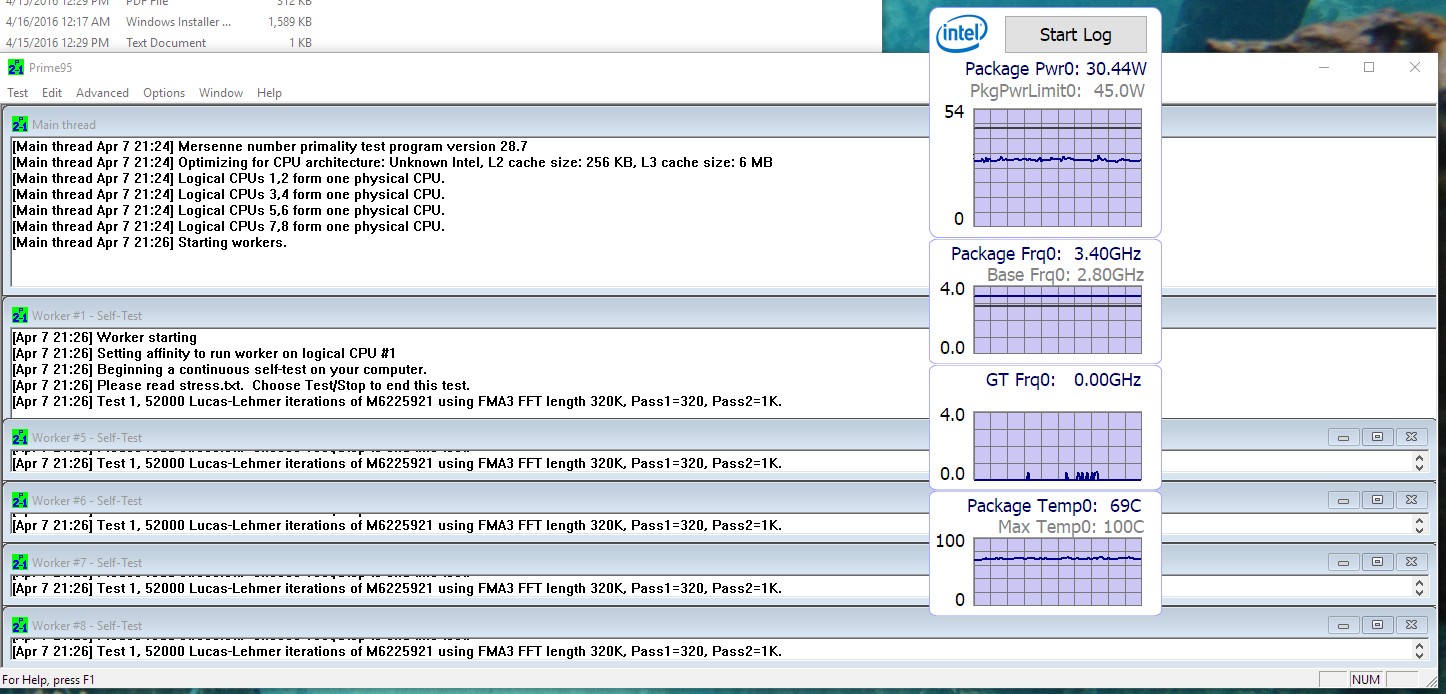
Task: Click the Package Pwr0 power graph
Action: 1058,168
